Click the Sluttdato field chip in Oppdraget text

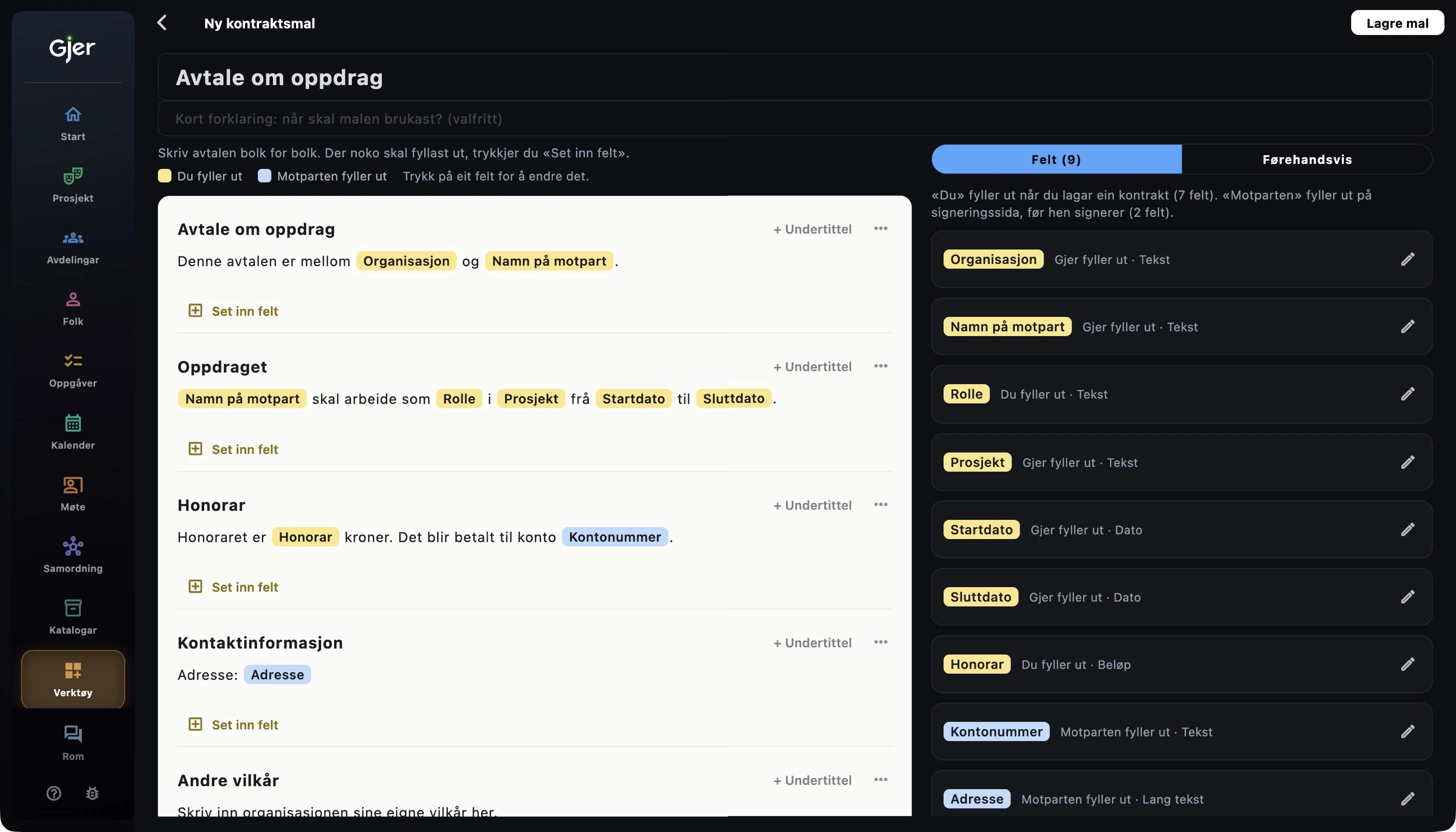coord(733,399)
